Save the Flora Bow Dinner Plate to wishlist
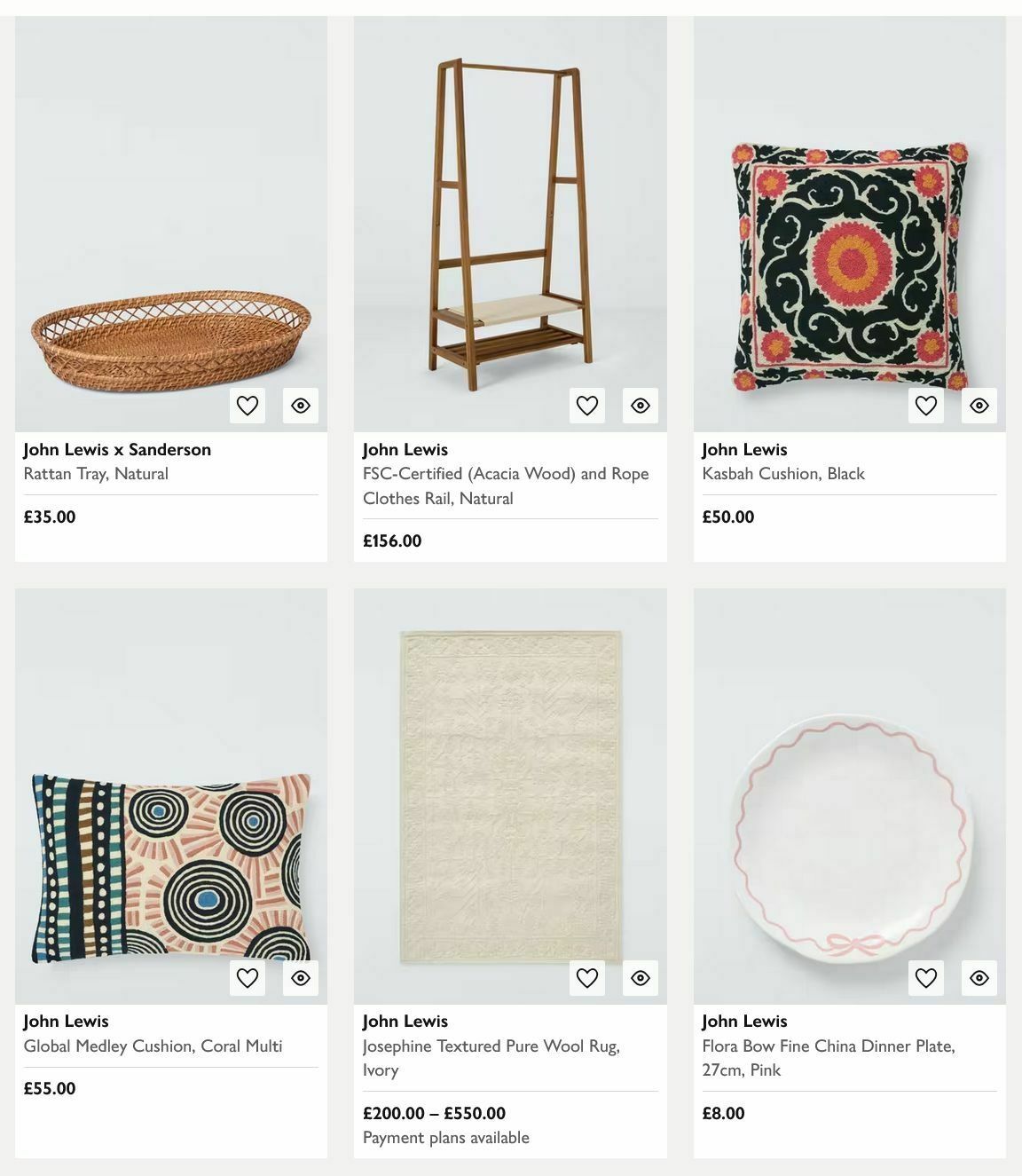This screenshot has width=1022, height=1176. point(926,977)
